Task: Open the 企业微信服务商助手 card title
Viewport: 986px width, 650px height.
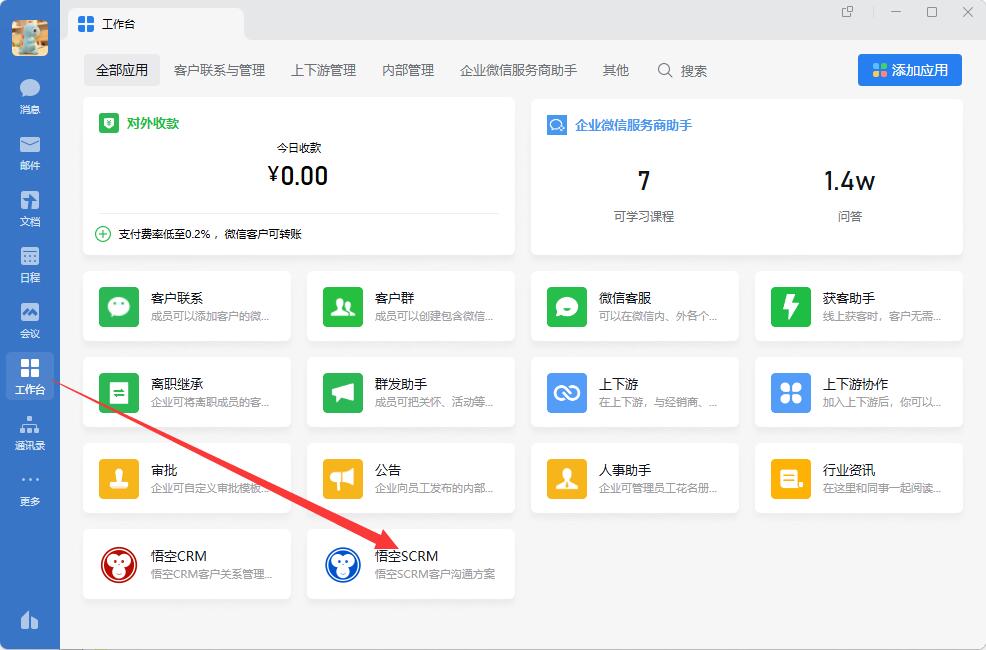Action: [633, 125]
